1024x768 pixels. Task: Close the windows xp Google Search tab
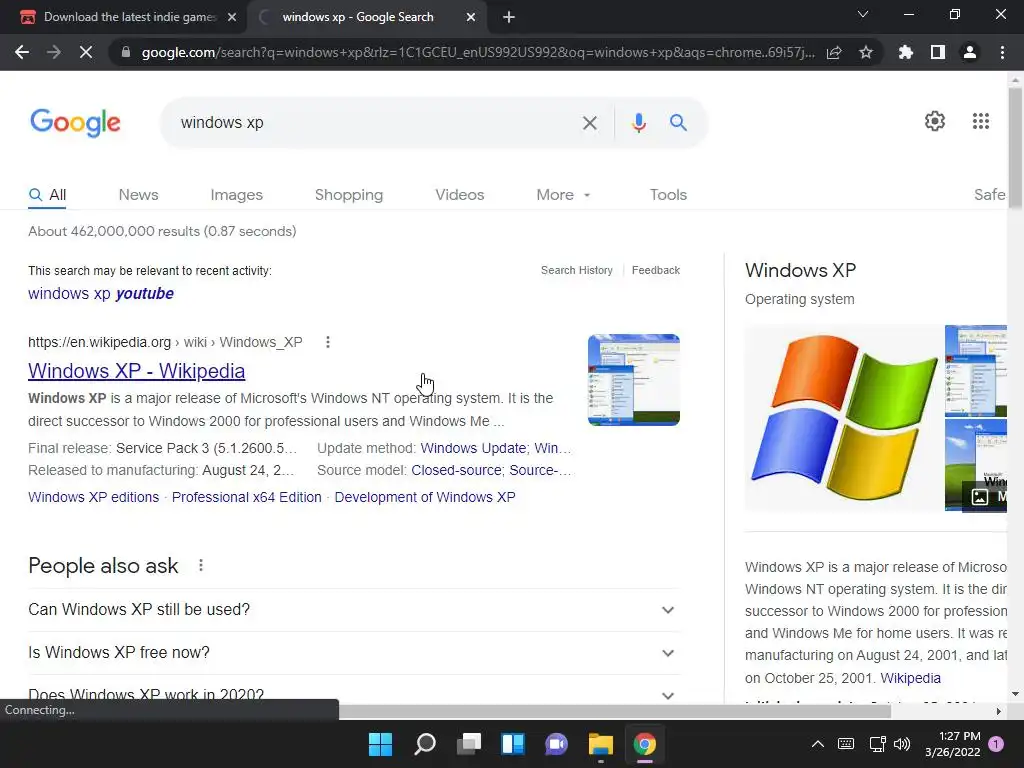[471, 17]
